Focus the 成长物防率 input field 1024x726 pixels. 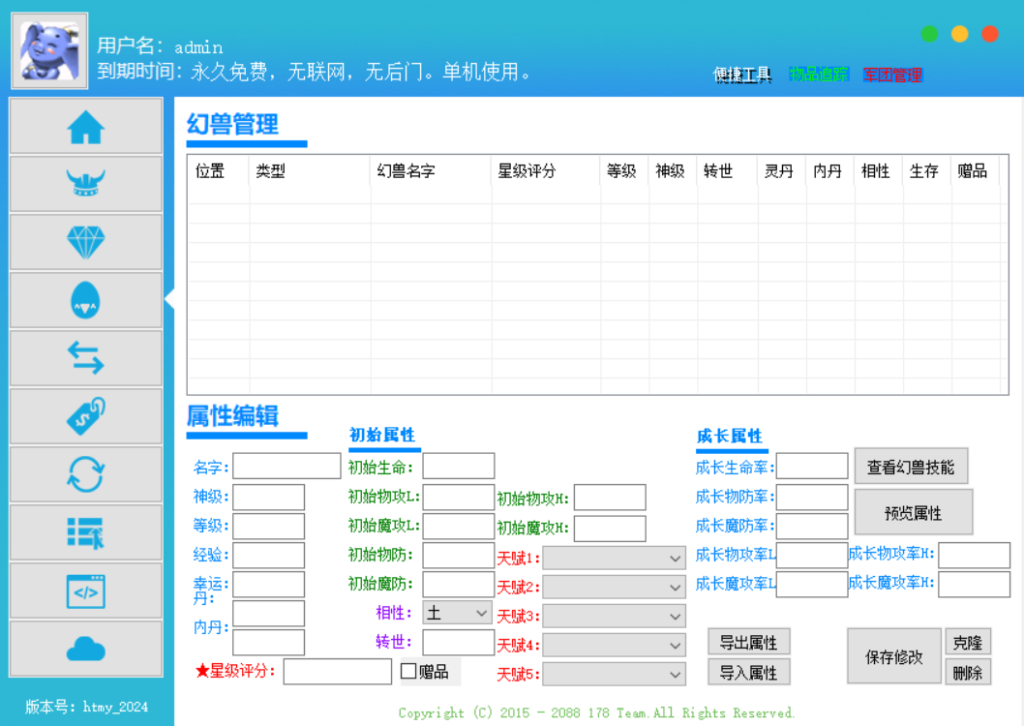pyautogui.click(x=812, y=497)
